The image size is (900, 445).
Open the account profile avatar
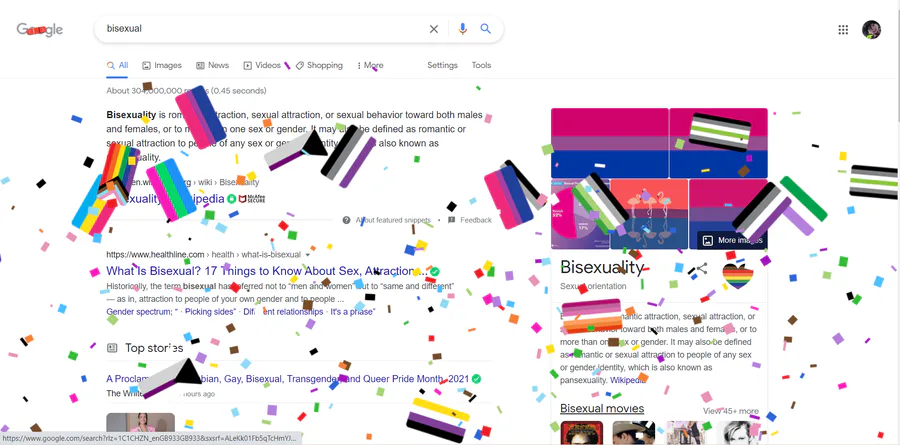click(x=871, y=30)
